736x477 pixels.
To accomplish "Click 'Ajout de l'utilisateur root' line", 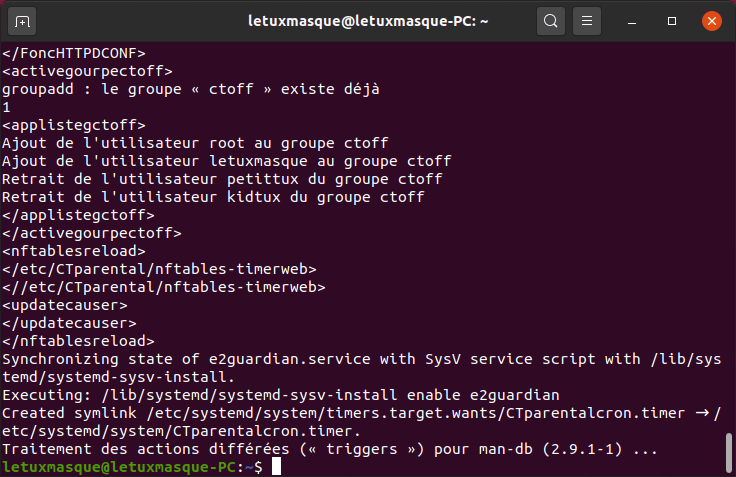I will [x=195, y=143].
